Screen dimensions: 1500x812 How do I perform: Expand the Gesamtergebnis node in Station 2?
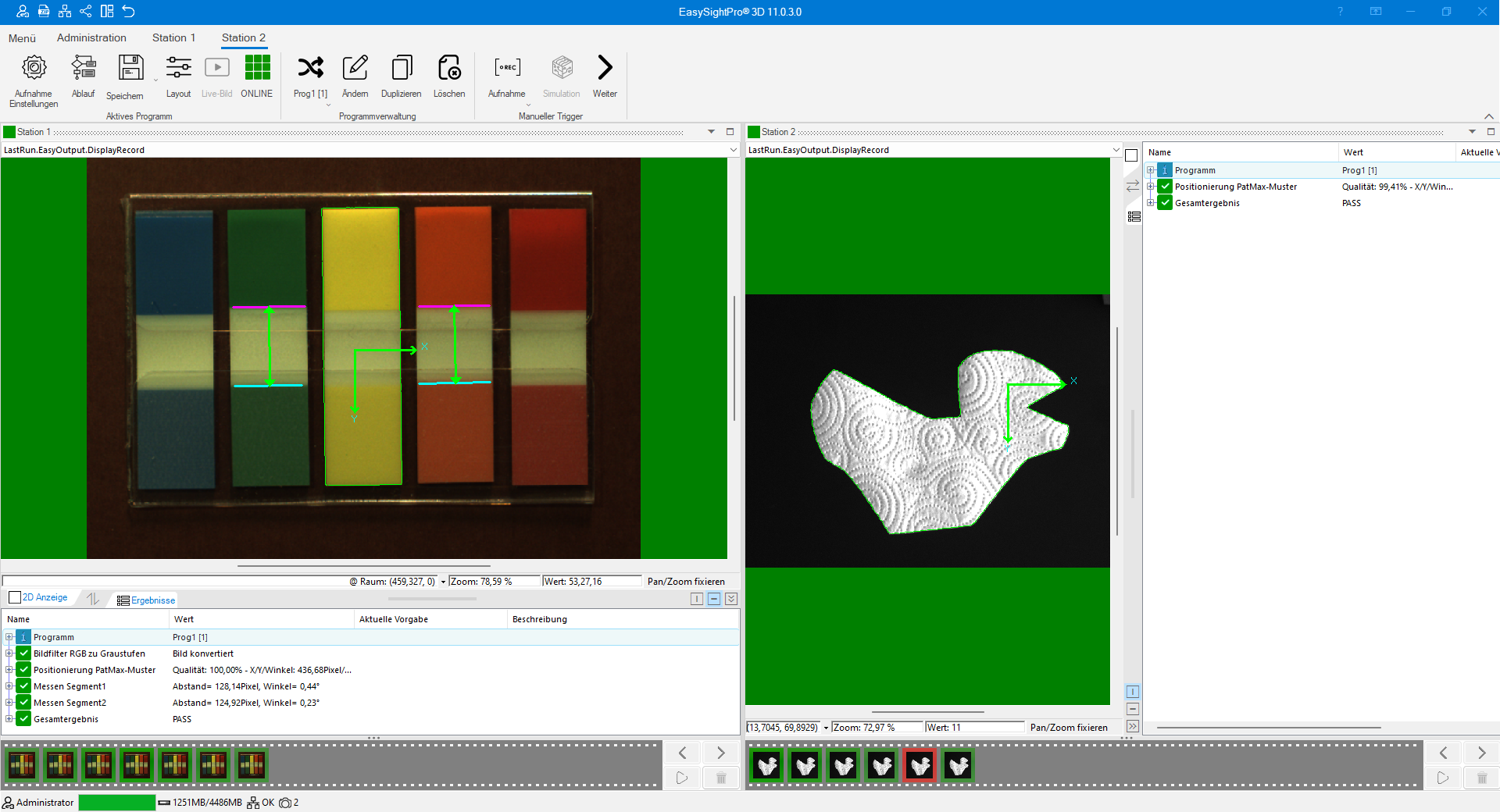(1151, 203)
